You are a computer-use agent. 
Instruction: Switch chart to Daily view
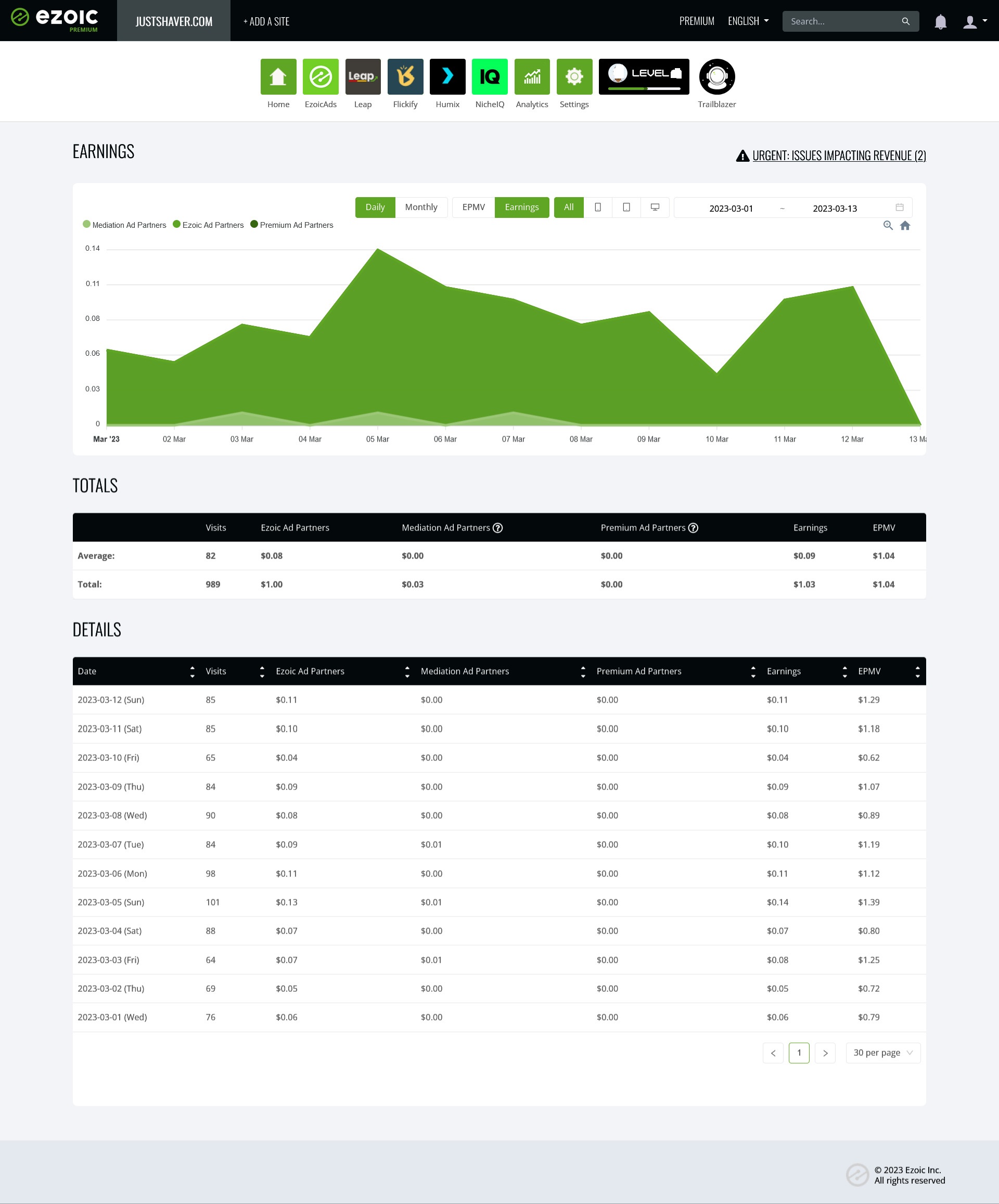coord(375,207)
